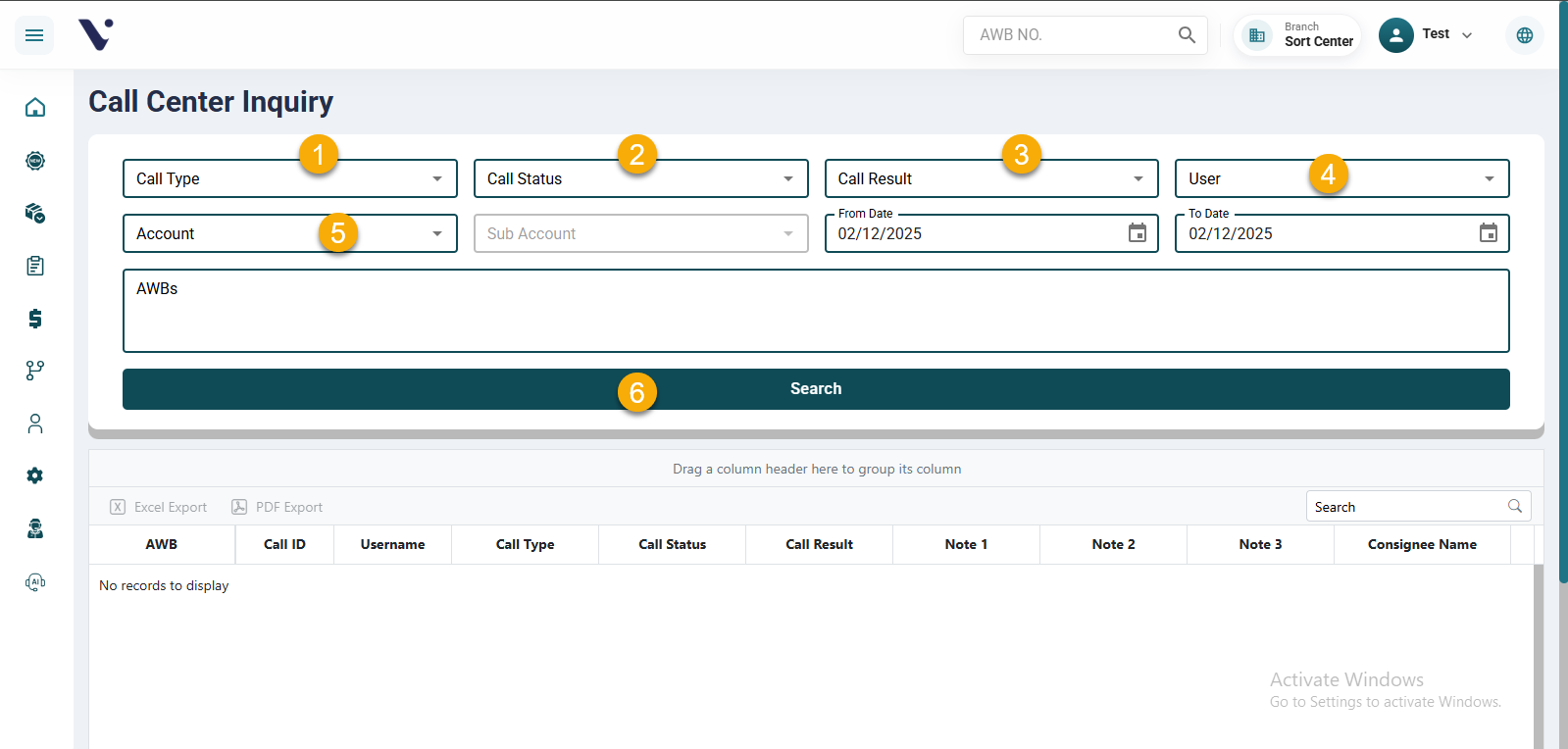Viewport: 1568px width, 749px height.
Task: Open the To Date calendar picker
Action: tap(1489, 232)
